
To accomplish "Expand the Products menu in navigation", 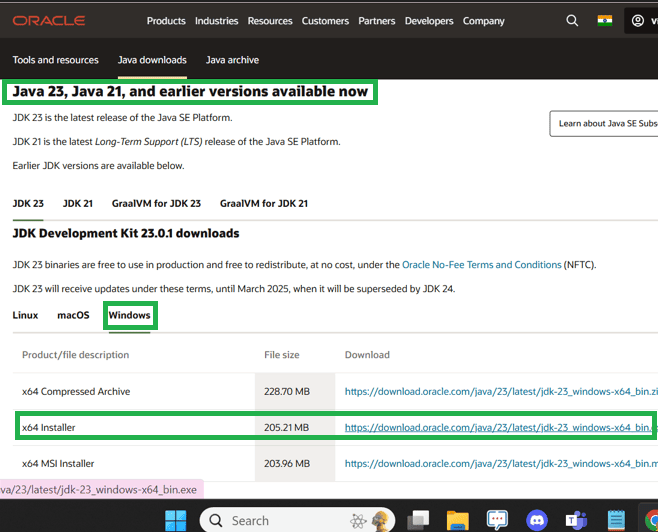I will coord(166,21).
